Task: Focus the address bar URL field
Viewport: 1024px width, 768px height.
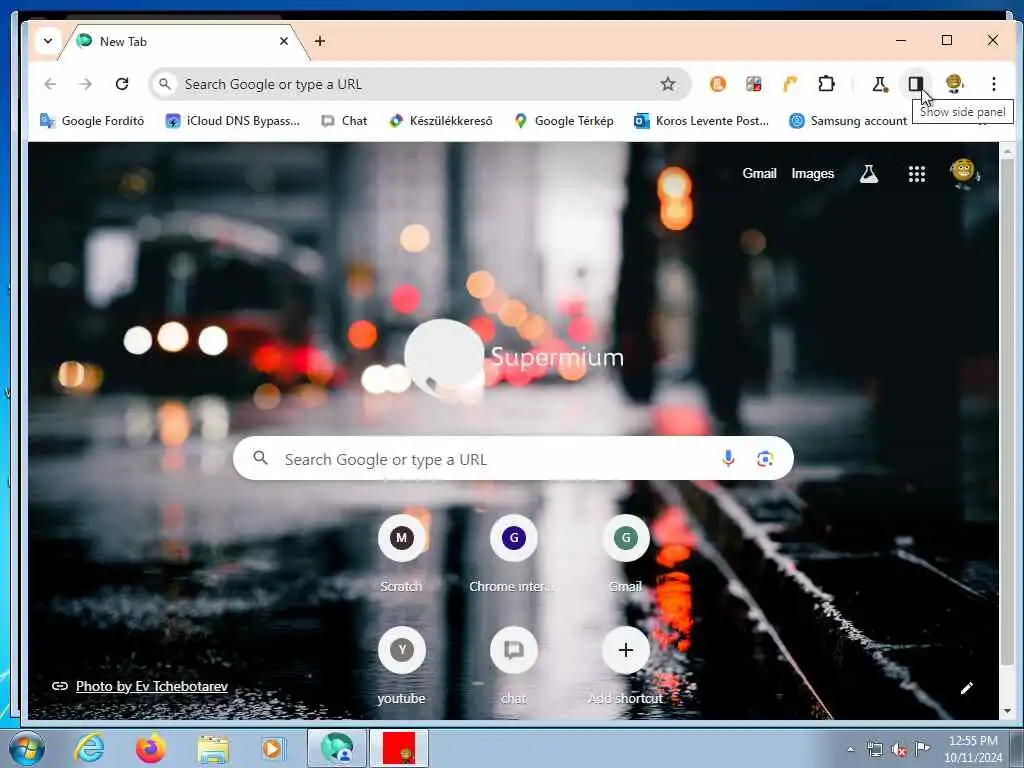Action: coord(418,84)
